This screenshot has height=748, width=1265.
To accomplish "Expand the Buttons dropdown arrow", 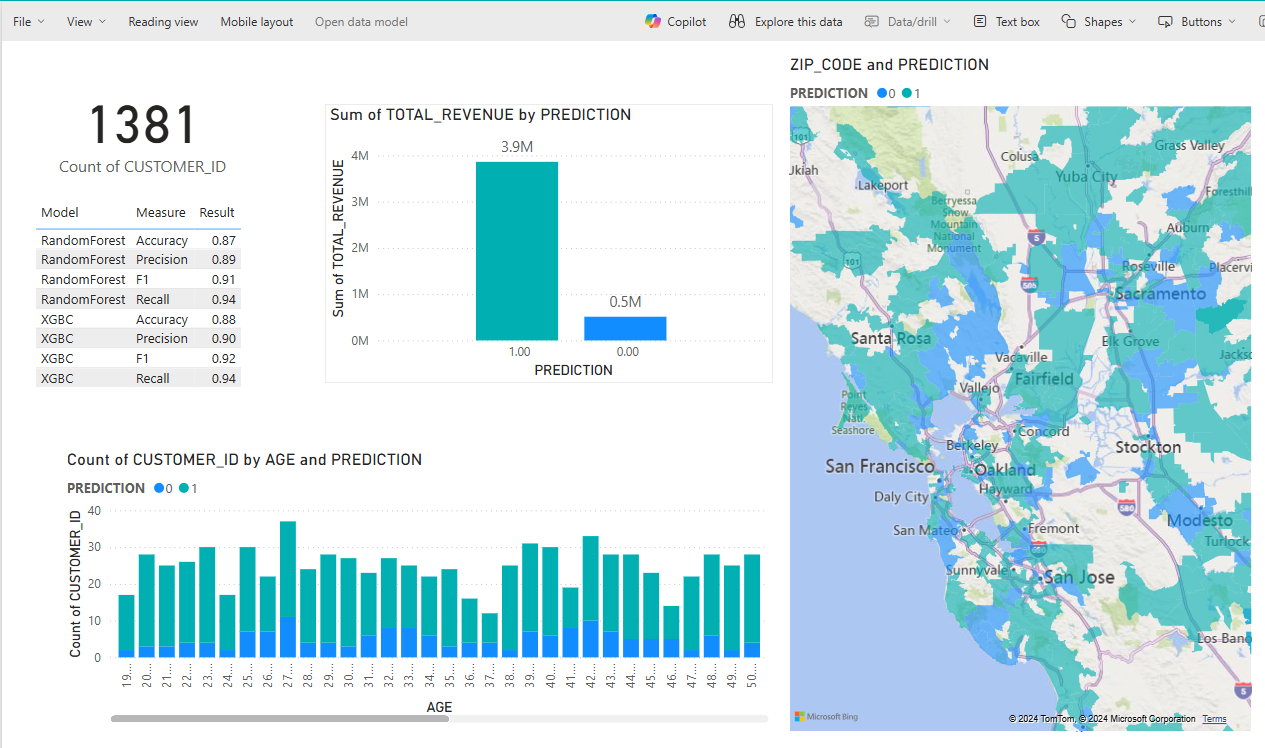I will point(1232,21).
